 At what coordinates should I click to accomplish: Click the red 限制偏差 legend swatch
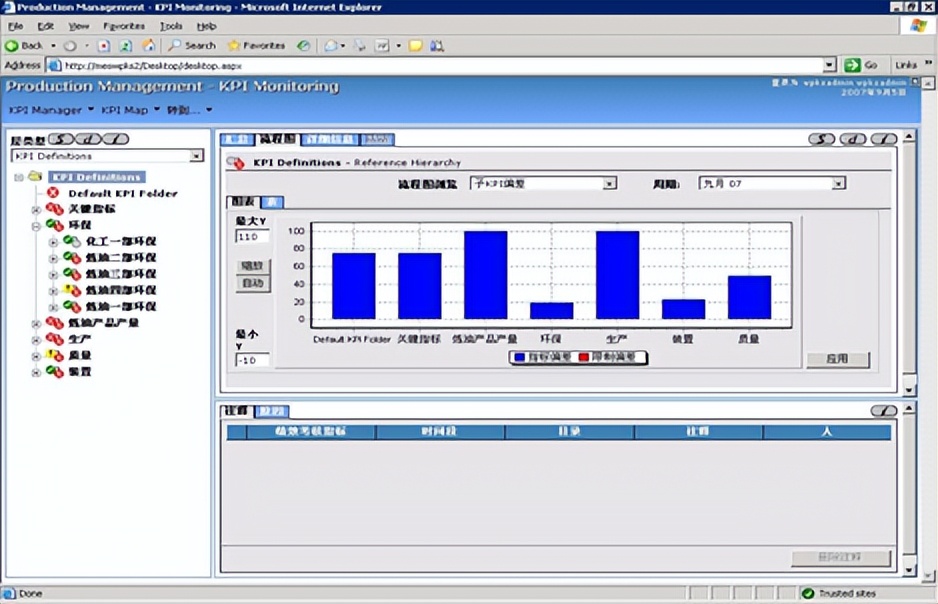tap(583, 357)
